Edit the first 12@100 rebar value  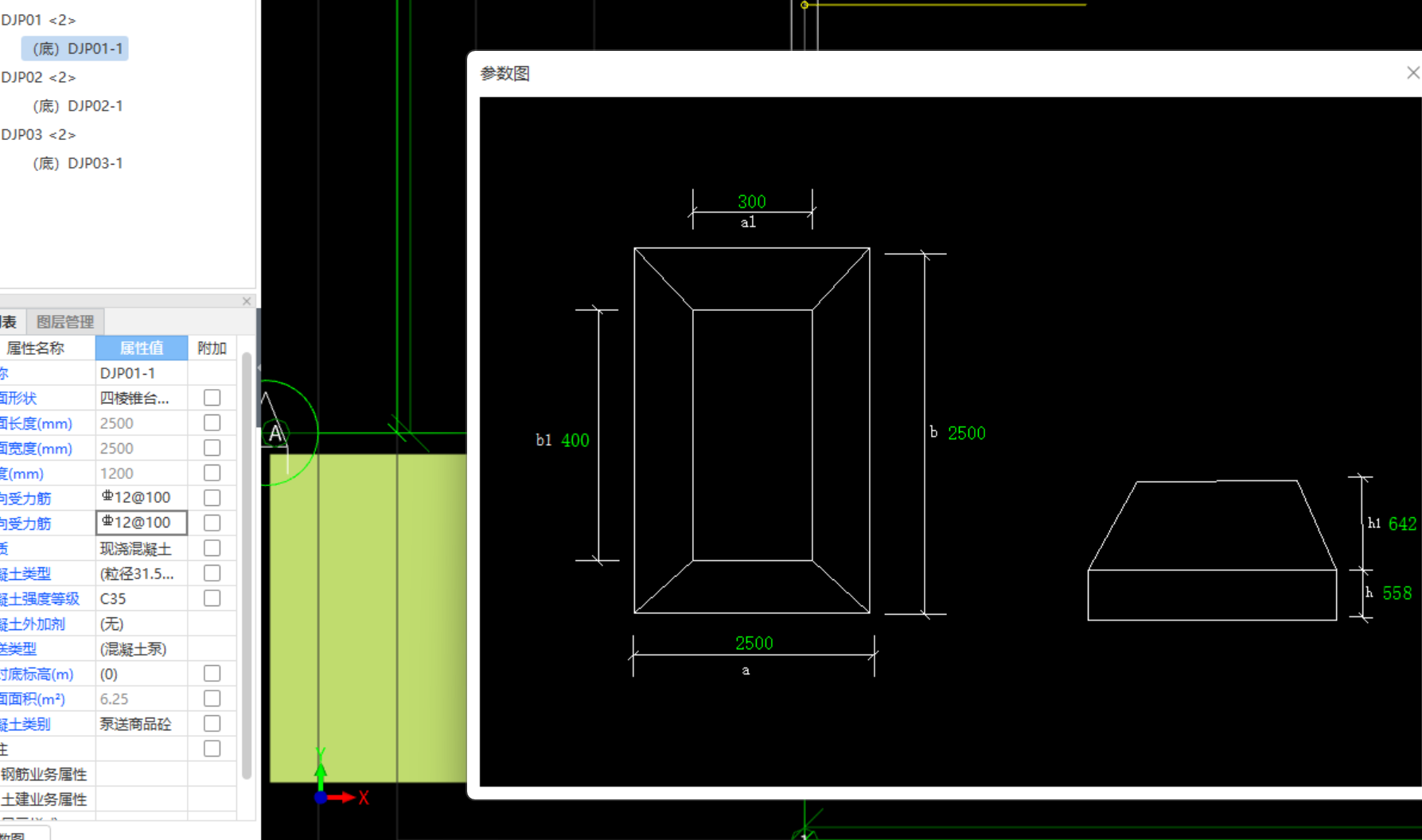(142, 498)
